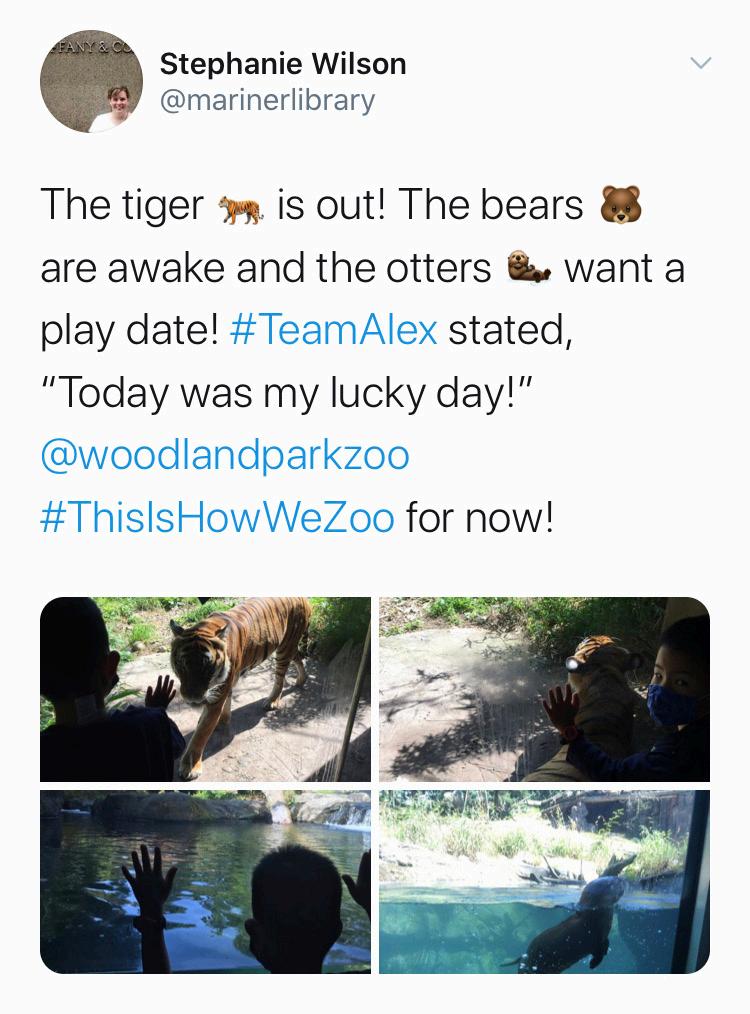Screen dimensions: 750x1014
Task: Click the bear face emoji
Action: tap(621, 204)
